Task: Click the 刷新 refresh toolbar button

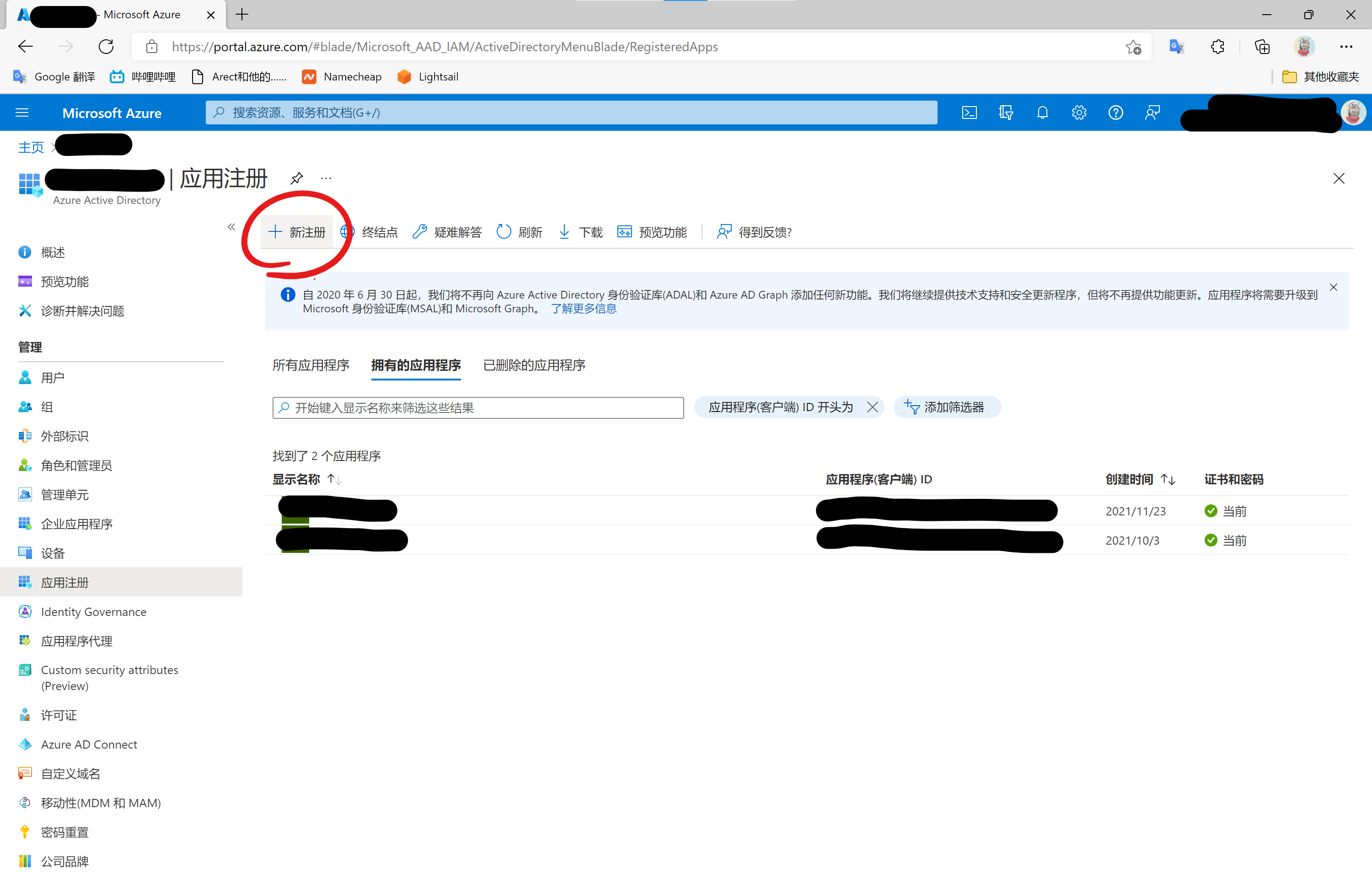Action: [x=519, y=232]
